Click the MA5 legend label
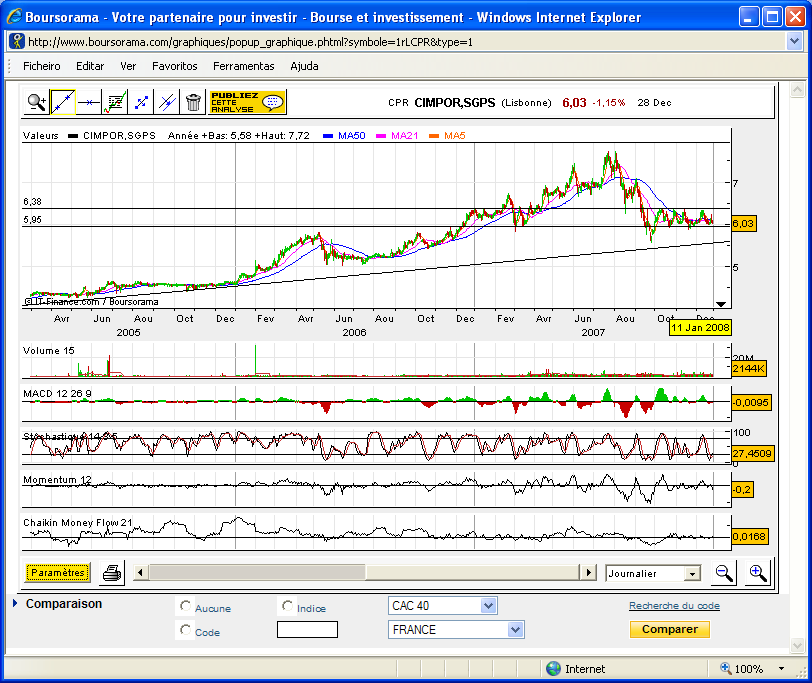Screen dimensions: 812x683 [x=455, y=136]
